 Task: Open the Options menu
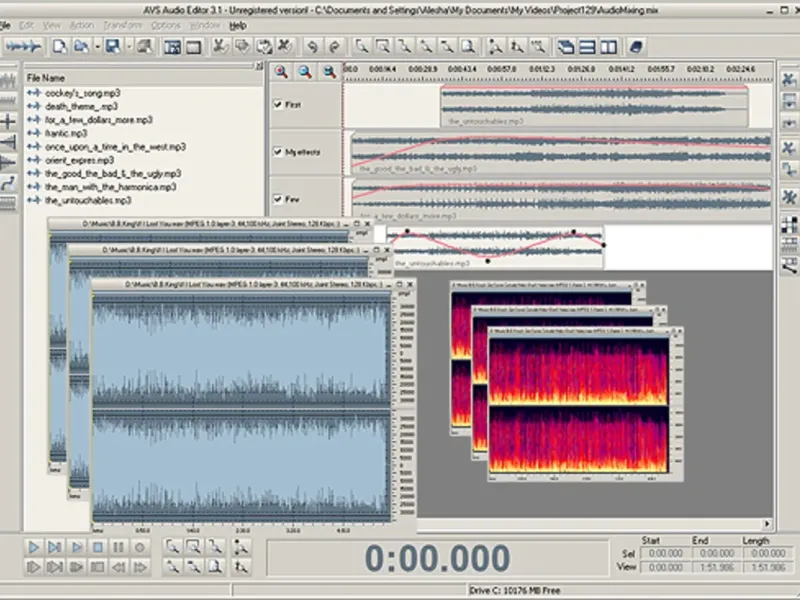(165, 25)
